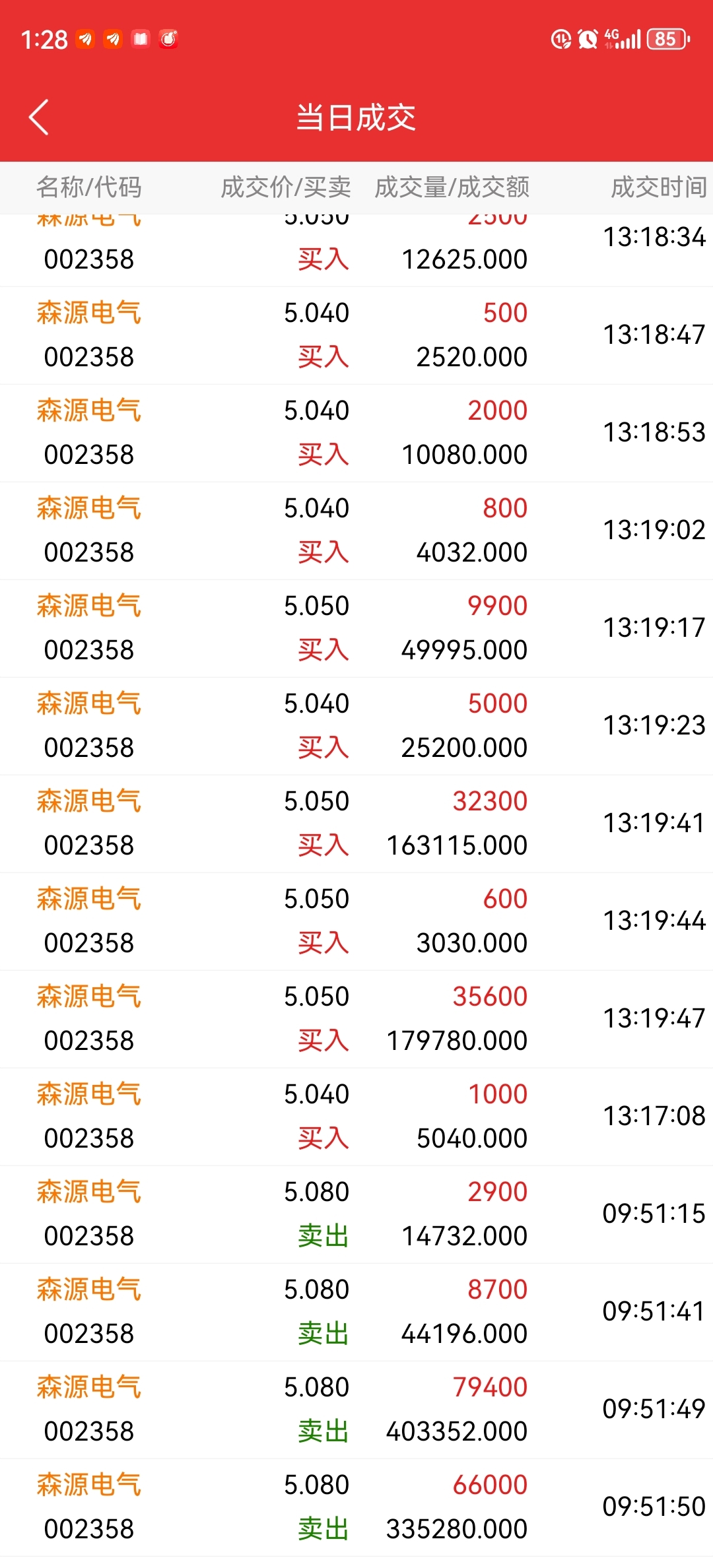Viewport: 713px width, 1568px height.
Task: Tap the data saver status icon
Action: click(561, 39)
